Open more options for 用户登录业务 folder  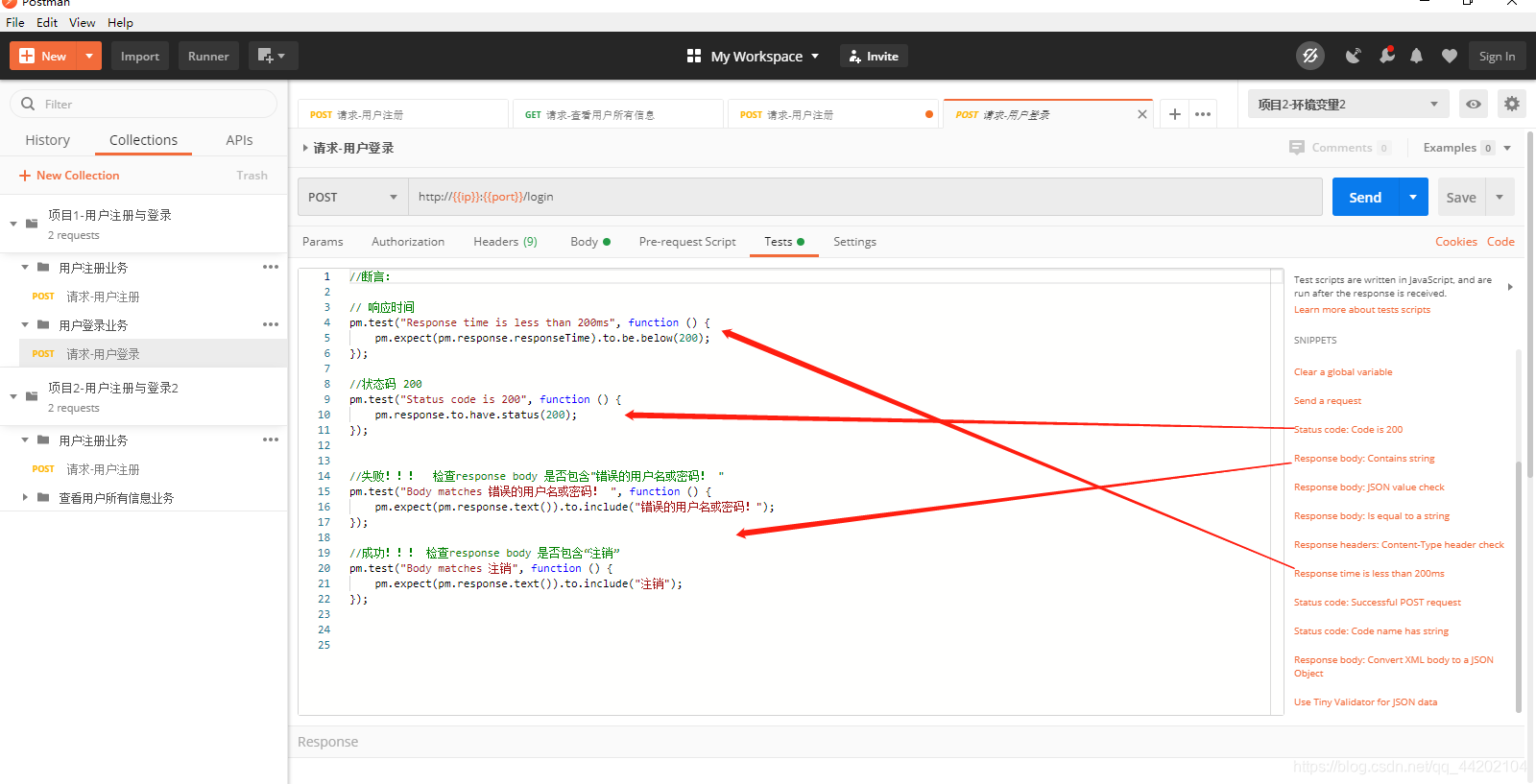271,324
